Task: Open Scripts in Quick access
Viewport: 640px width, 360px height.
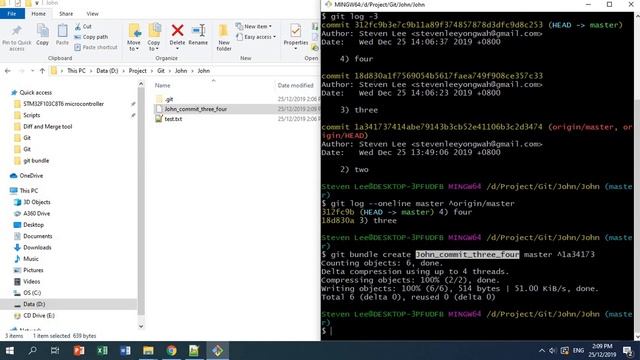Action: 31,115
